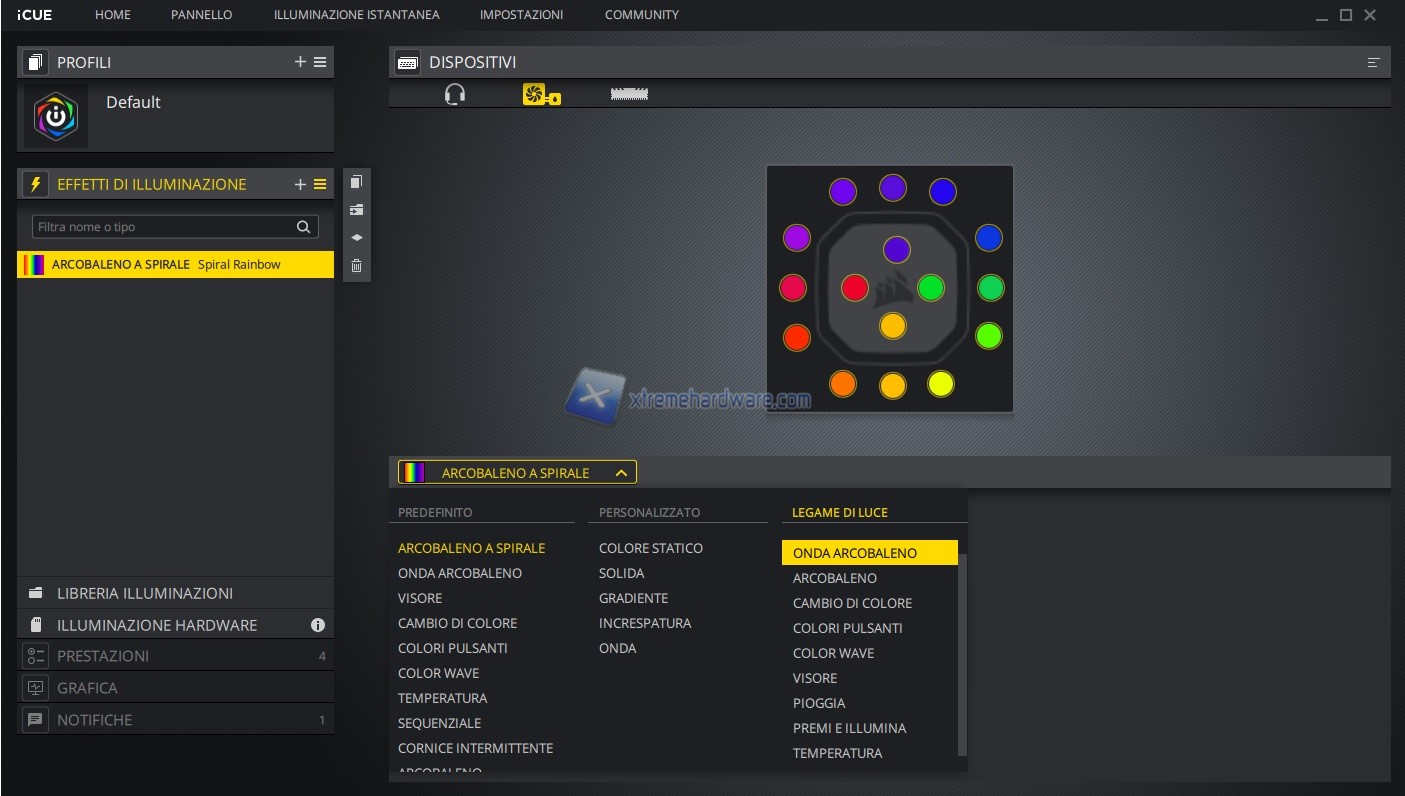This screenshot has width=1405, height=796.
Task: Select the Default profile thumbnail
Action: coord(56,117)
